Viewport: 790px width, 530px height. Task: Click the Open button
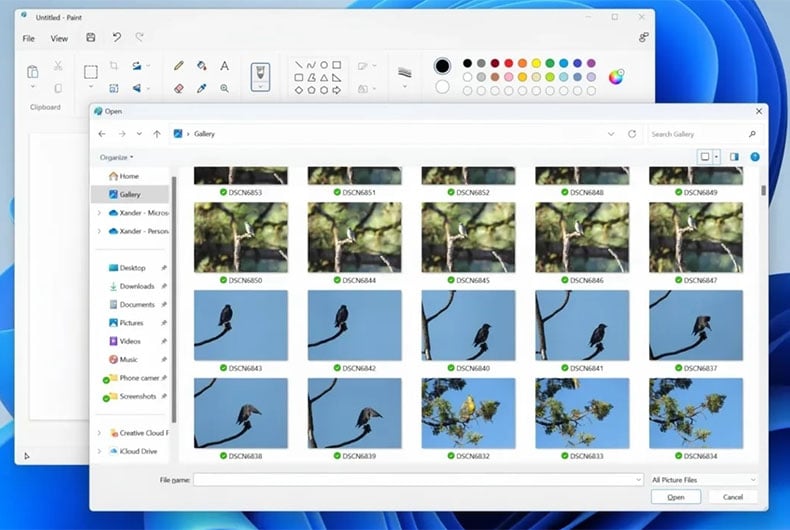[x=676, y=497]
